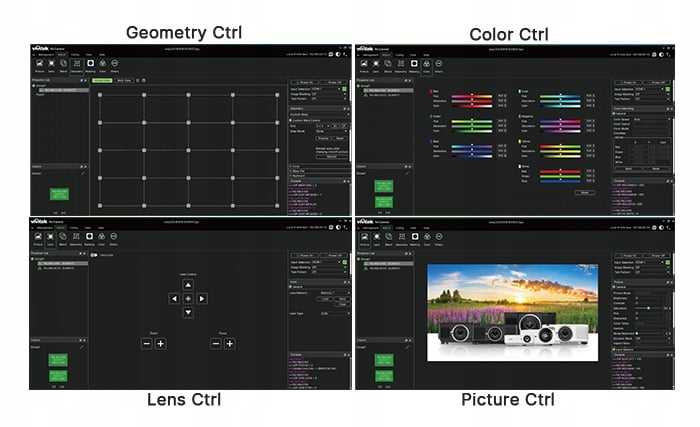This screenshot has height=427, width=700.
Task: Open Input Selection dropdown in Geometry Ctrl window
Action: click(x=332, y=89)
